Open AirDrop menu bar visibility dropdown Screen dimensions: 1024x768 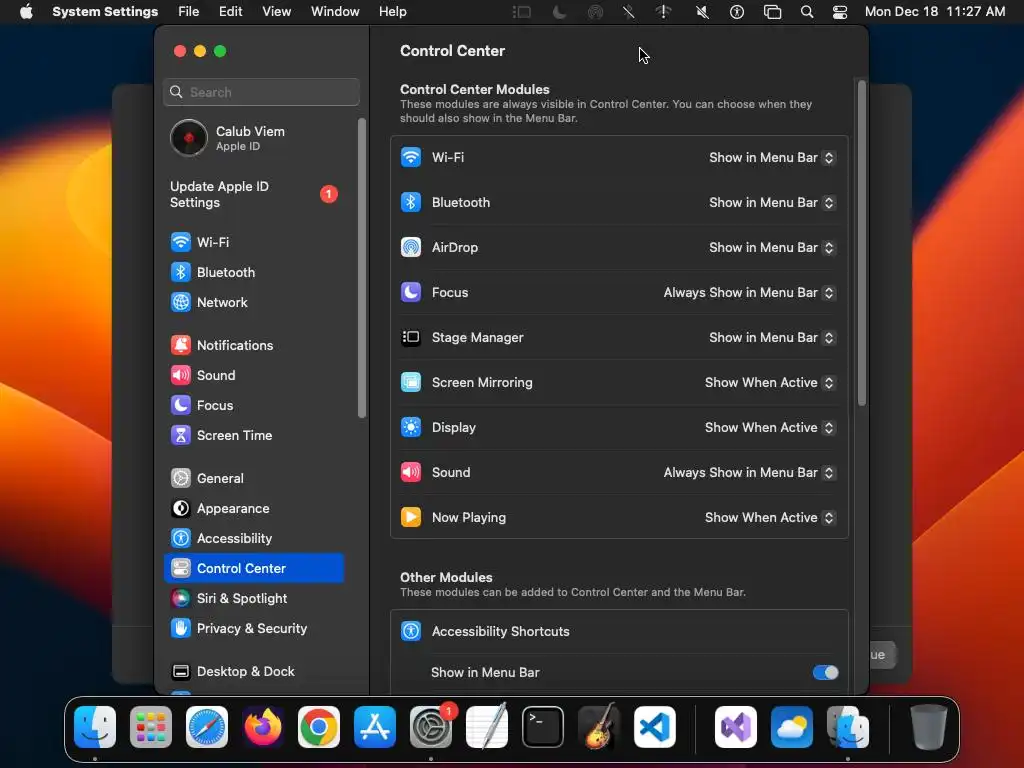pos(772,248)
